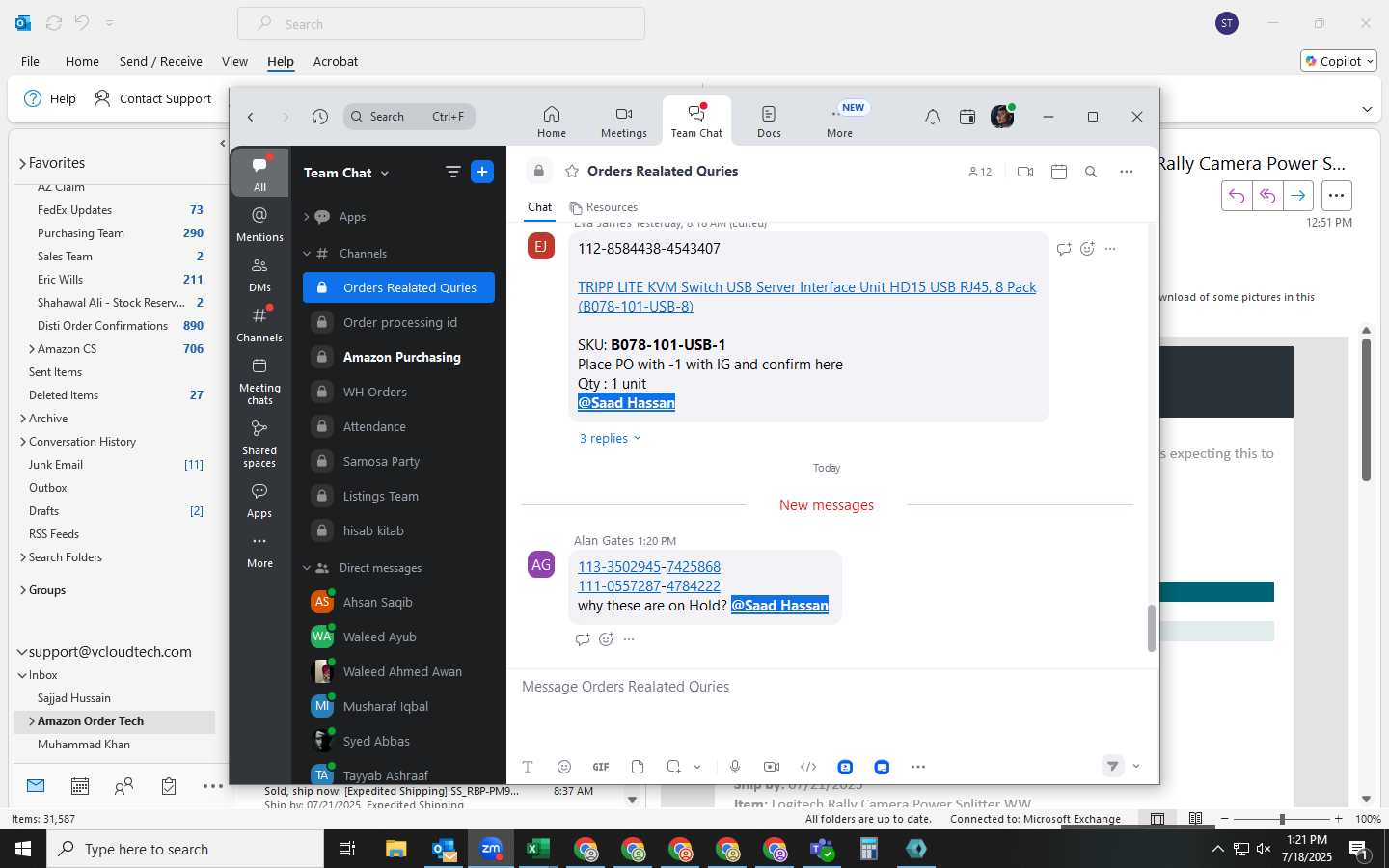Record audio message microphone icon

point(735,767)
